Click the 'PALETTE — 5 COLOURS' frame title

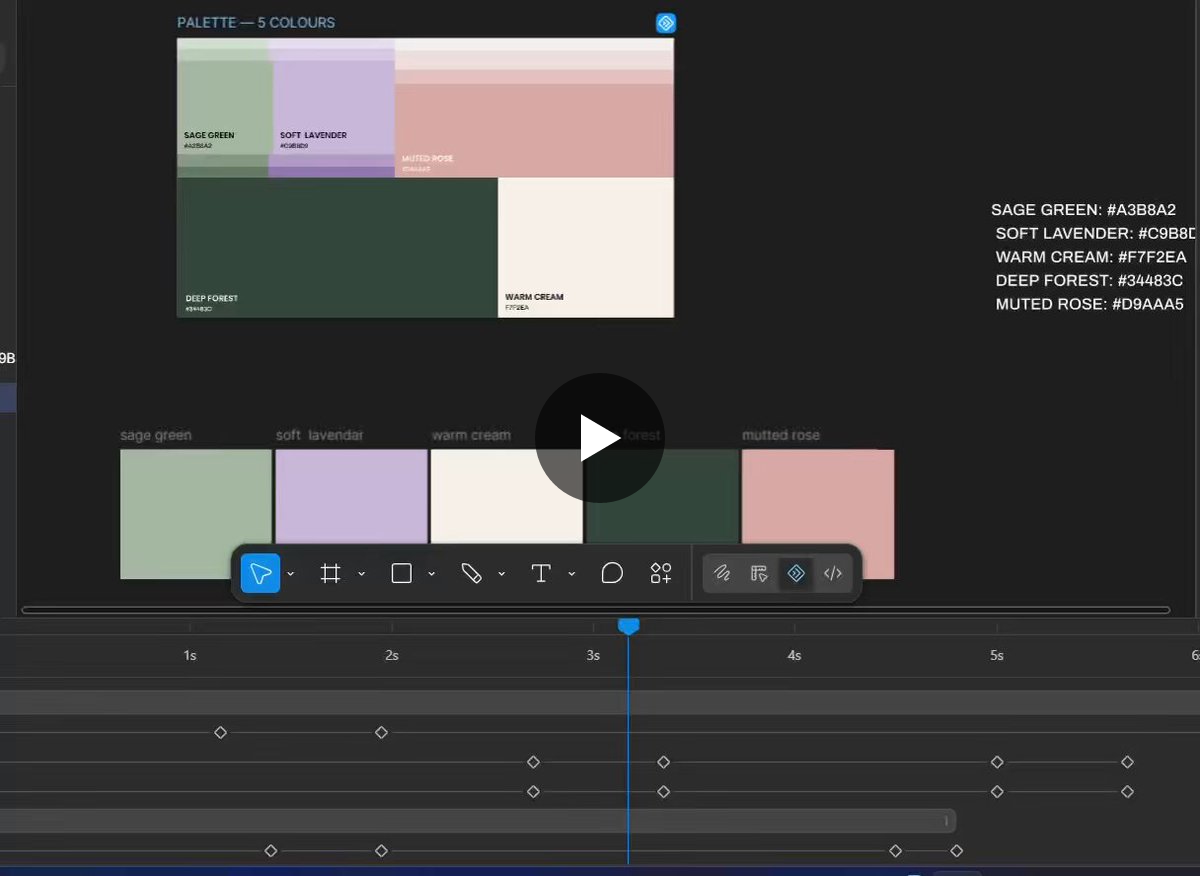(x=256, y=22)
